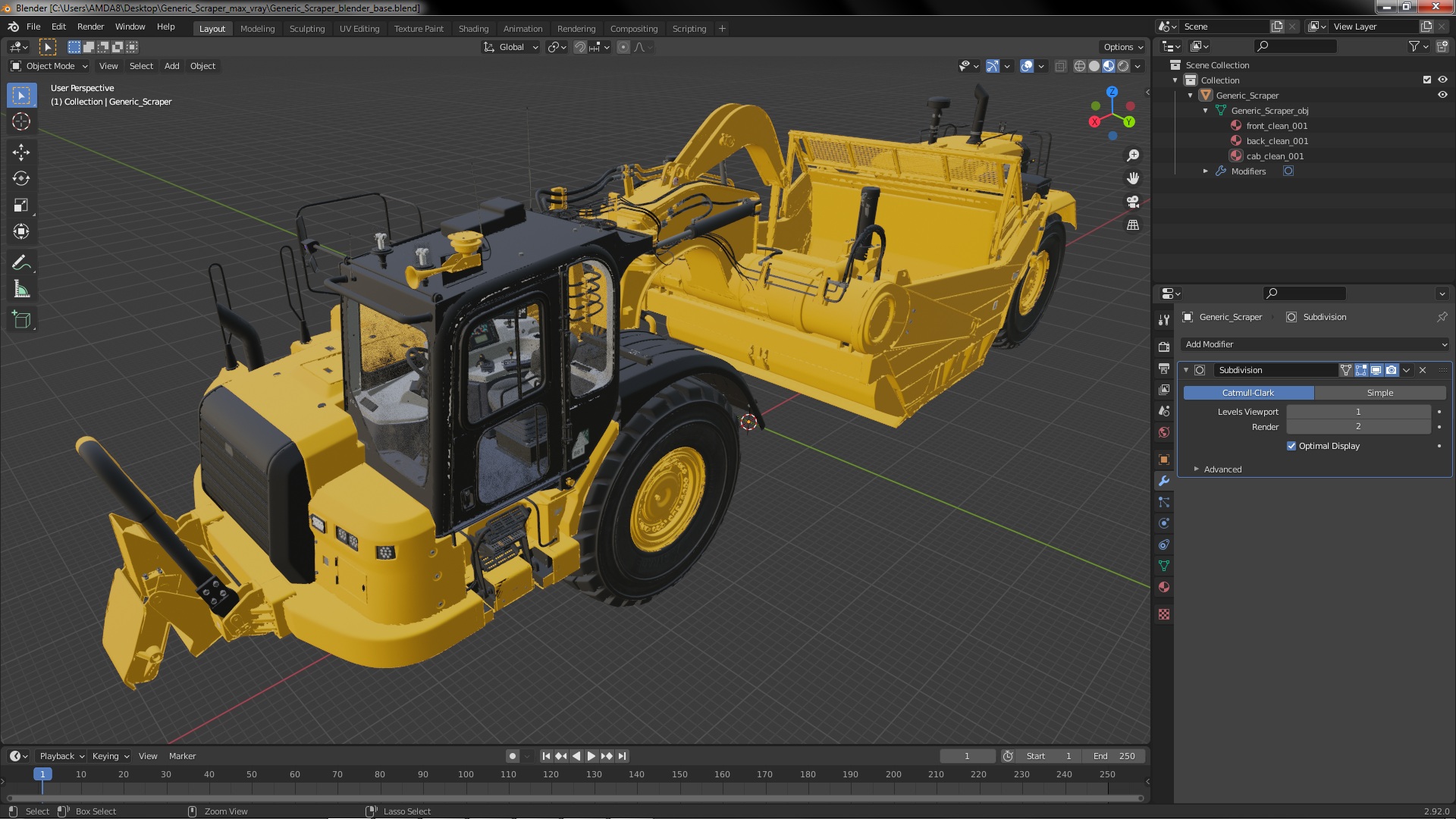Open the Playback dropdown in the timeline
Image resolution: width=1456 pixels, height=819 pixels.
[61, 756]
